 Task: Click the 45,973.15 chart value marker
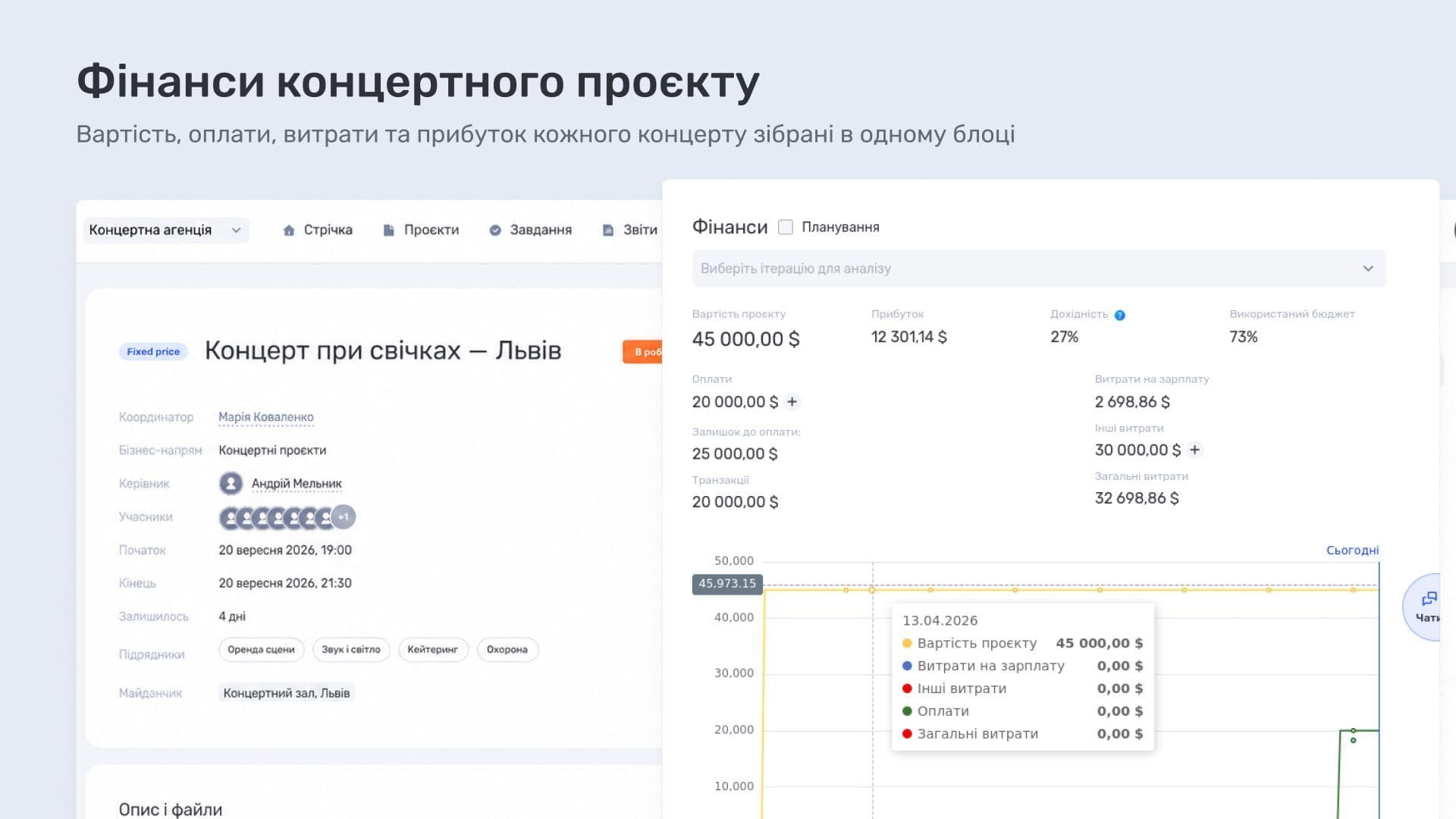pyautogui.click(x=727, y=584)
